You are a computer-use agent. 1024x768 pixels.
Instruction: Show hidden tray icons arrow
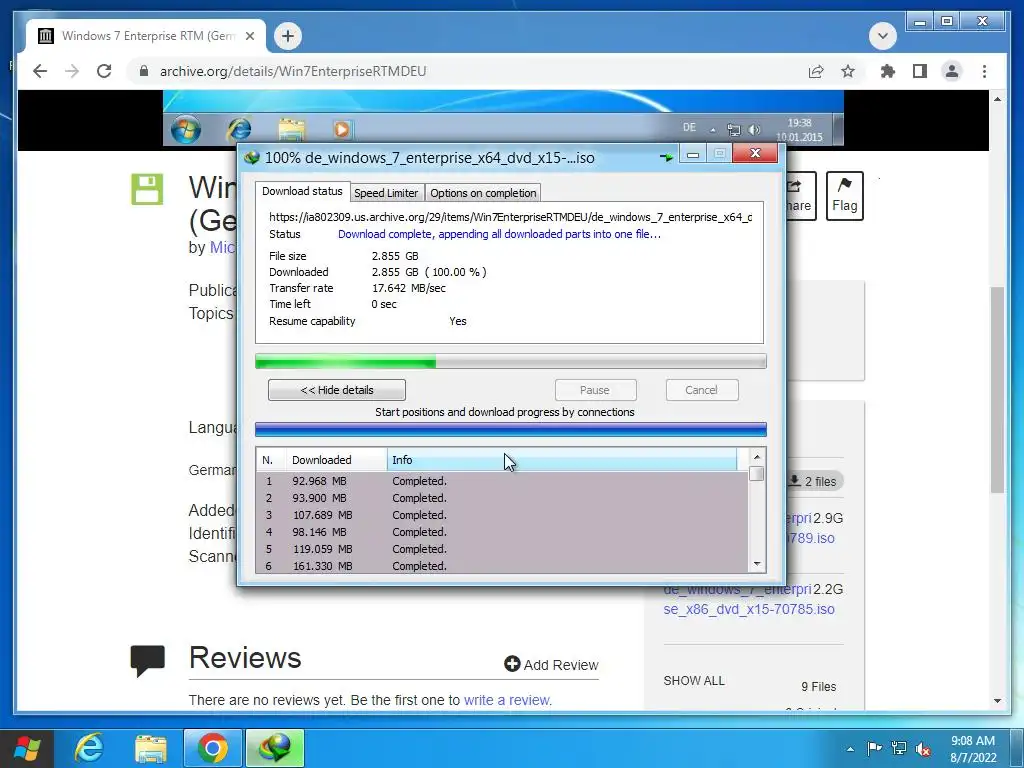coord(850,749)
